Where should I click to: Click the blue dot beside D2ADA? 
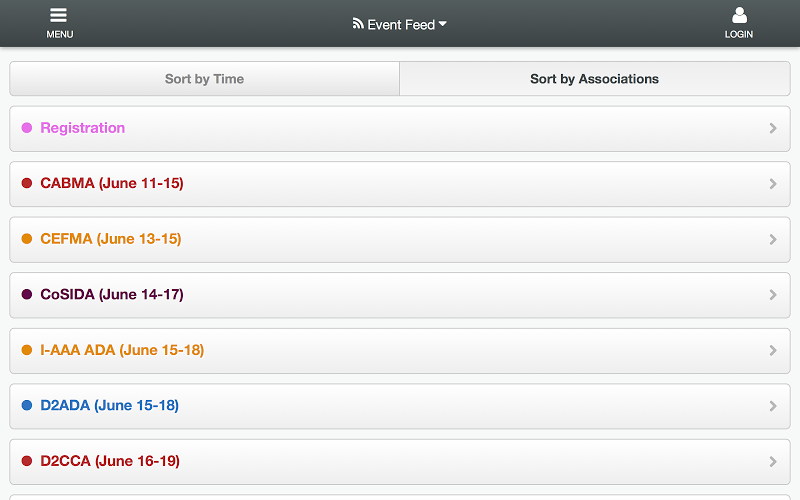(27, 405)
